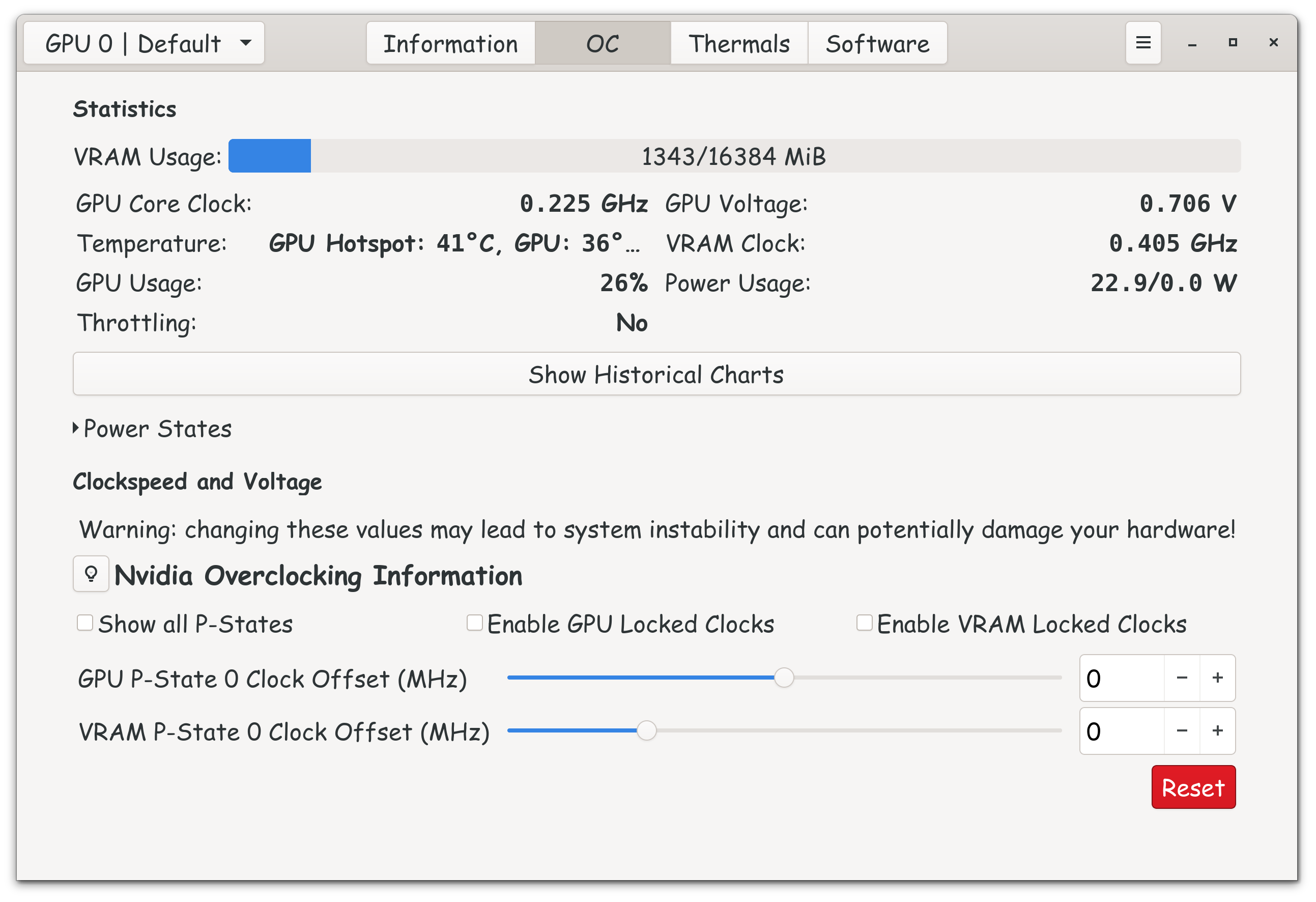Switch to the Thermals tab
Screen dimensions: 1316x902
pyautogui.click(x=738, y=43)
